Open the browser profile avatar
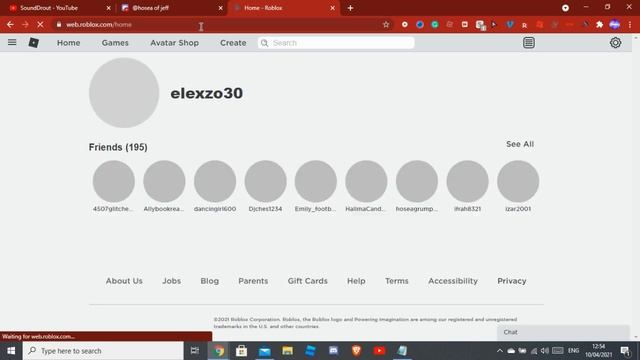The width and height of the screenshot is (640, 360). [615, 24]
